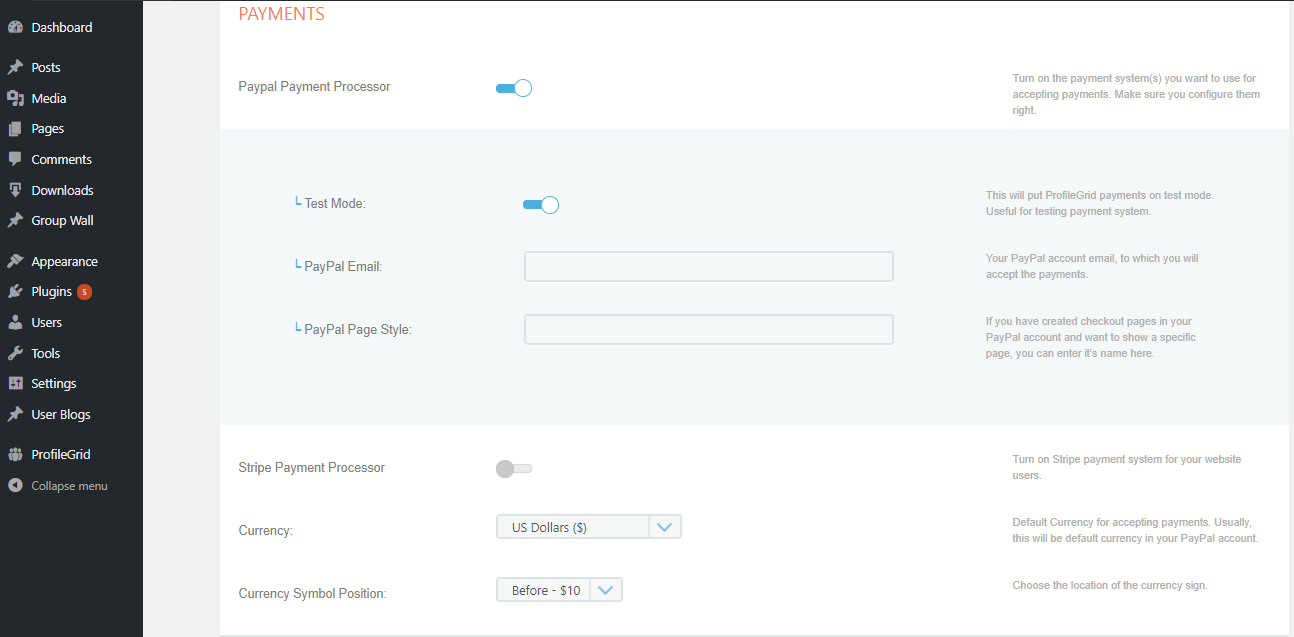Image resolution: width=1294 pixels, height=637 pixels.
Task: Go to the Users menu
Action: (46, 323)
